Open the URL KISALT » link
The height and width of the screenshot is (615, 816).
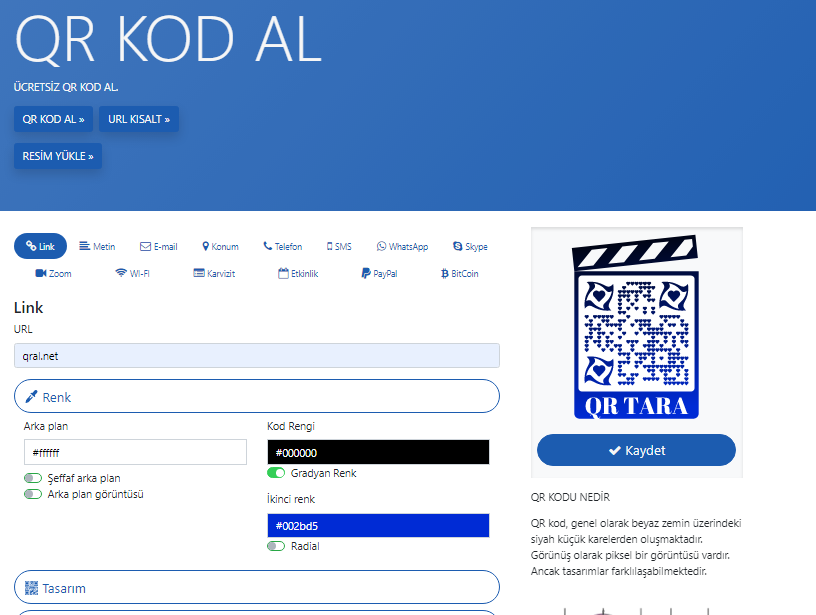pos(139,119)
